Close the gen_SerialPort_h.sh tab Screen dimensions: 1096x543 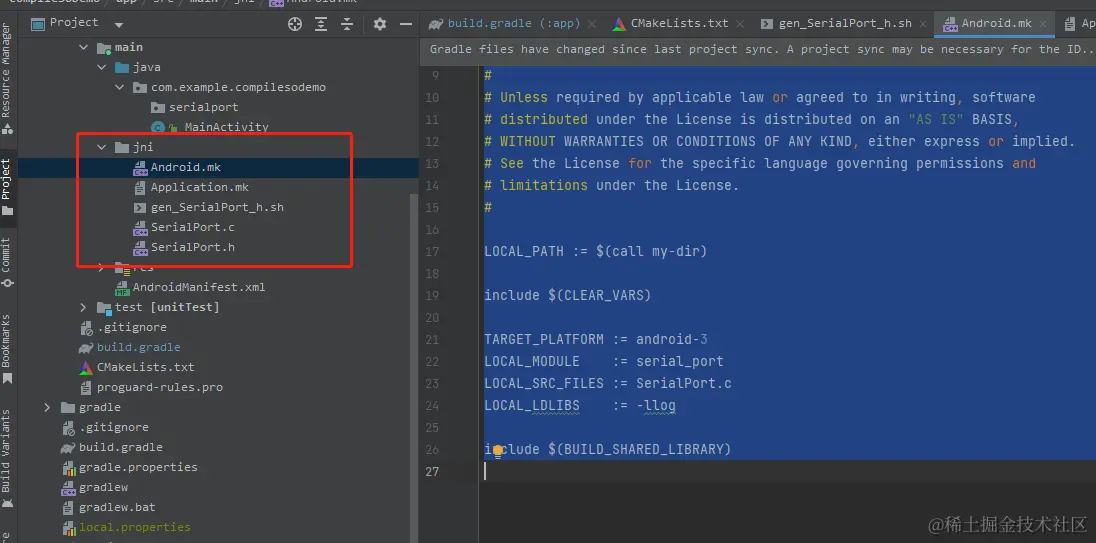pyautogui.click(x=924, y=24)
